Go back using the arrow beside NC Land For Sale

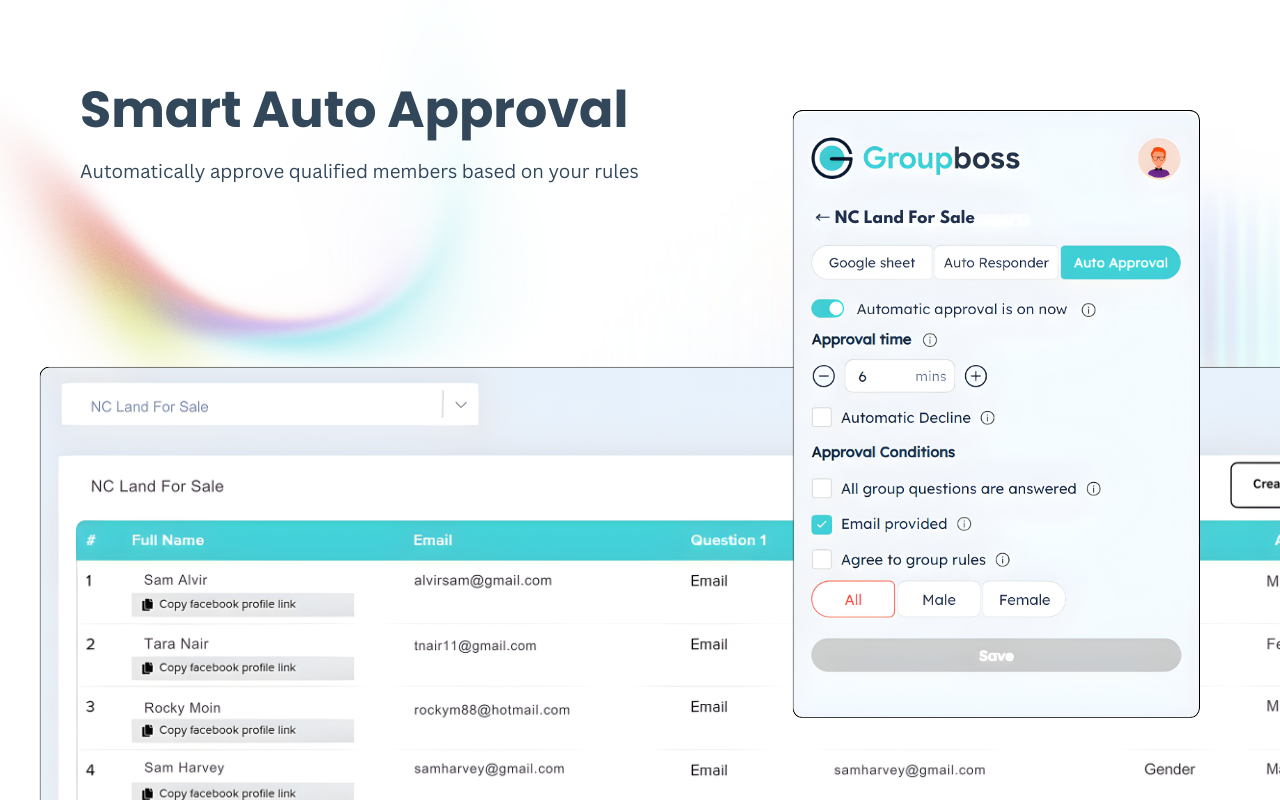(x=822, y=217)
